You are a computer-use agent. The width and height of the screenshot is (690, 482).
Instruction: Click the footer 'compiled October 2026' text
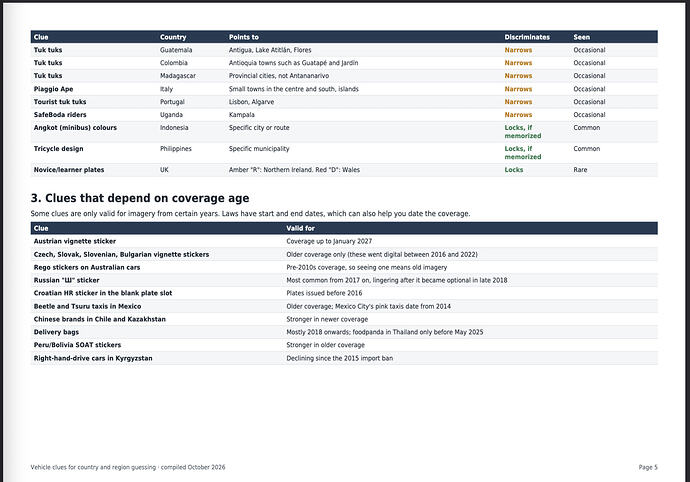pos(193,467)
